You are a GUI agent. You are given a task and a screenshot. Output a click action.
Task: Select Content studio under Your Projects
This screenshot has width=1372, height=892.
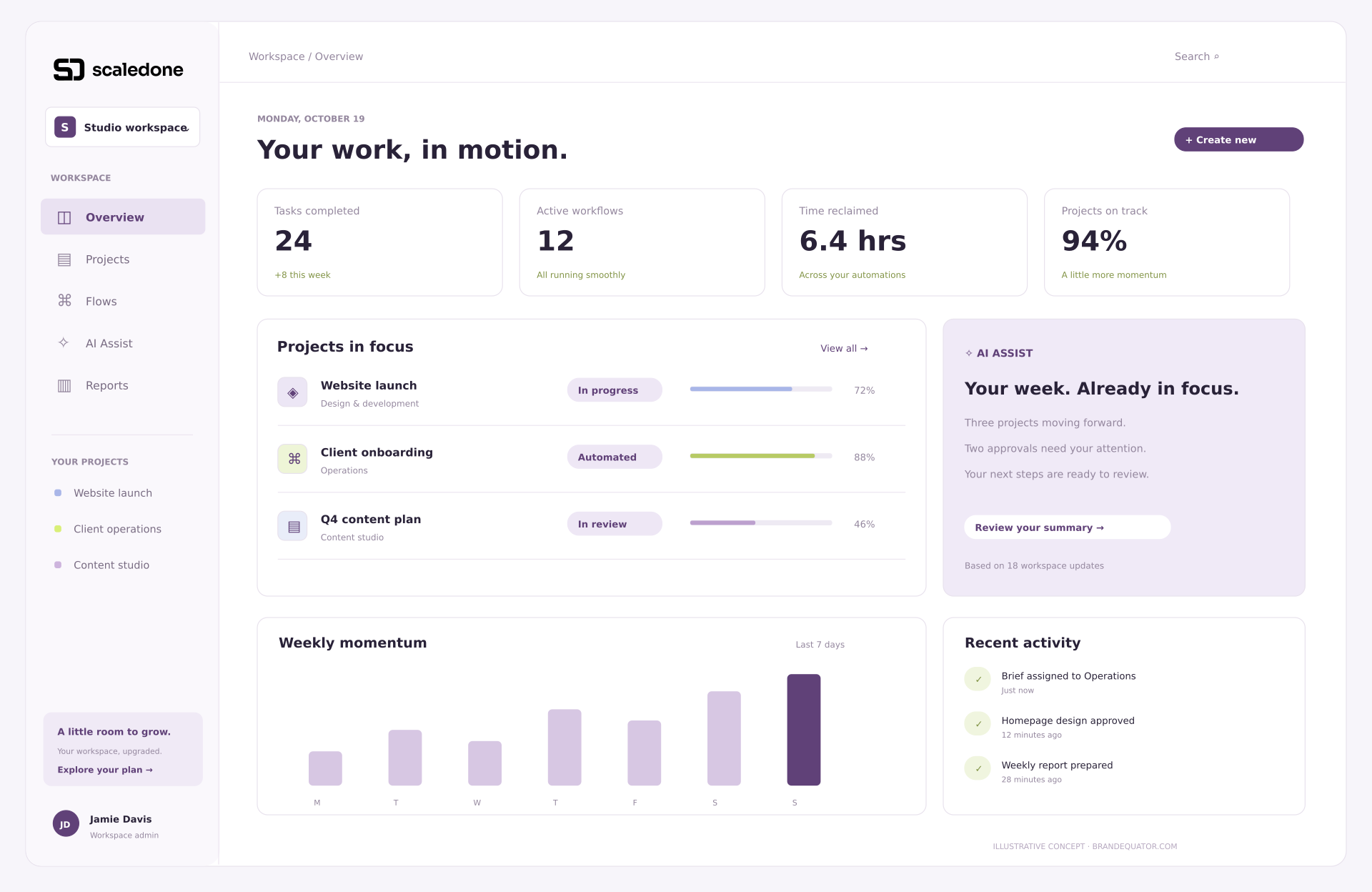102,565
